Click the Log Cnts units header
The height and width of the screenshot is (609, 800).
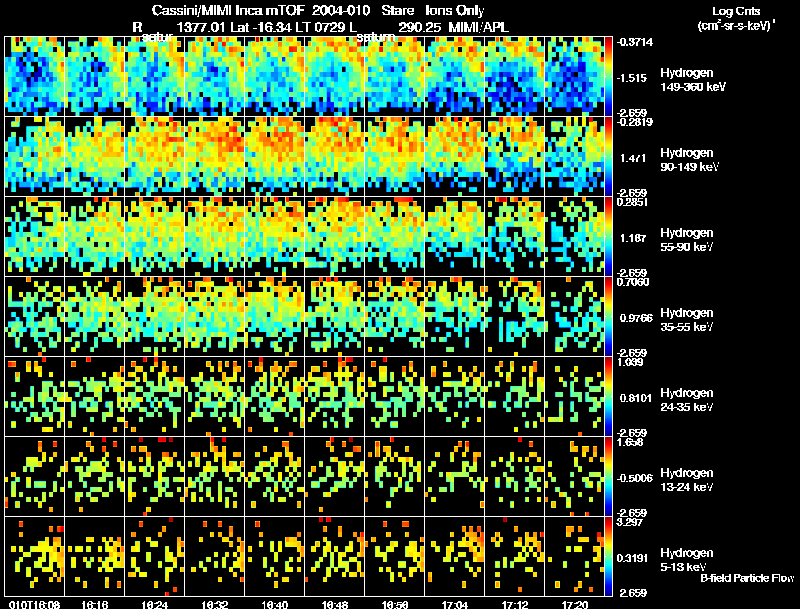coord(736,18)
